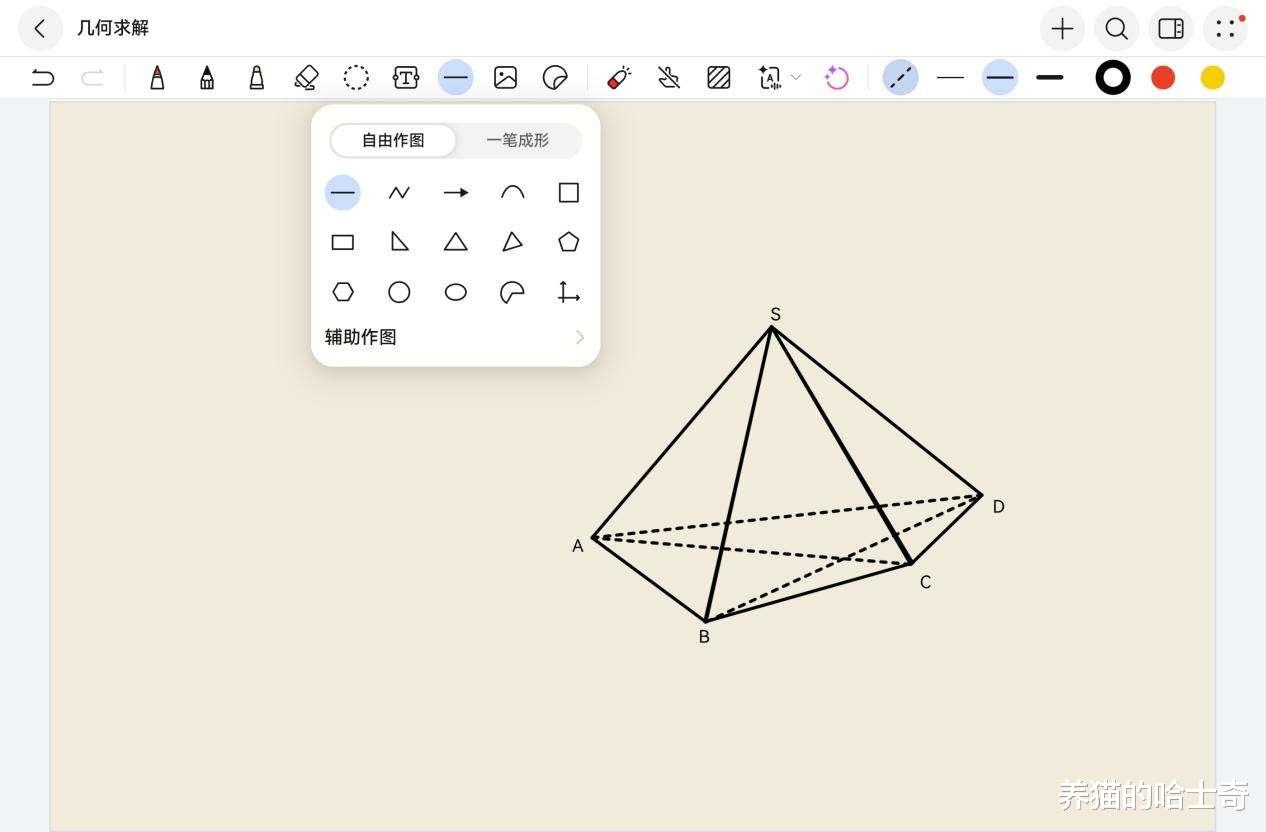Select the highlighter marker tool

pos(257,77)
